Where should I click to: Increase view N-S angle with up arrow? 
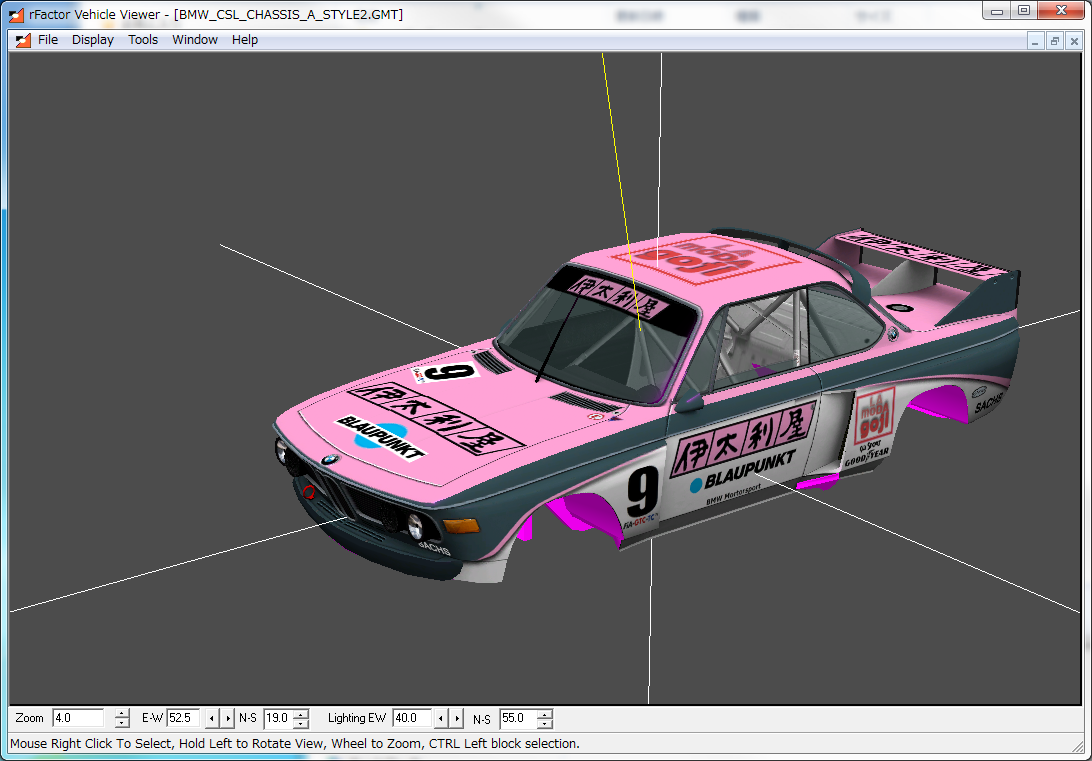301,714
